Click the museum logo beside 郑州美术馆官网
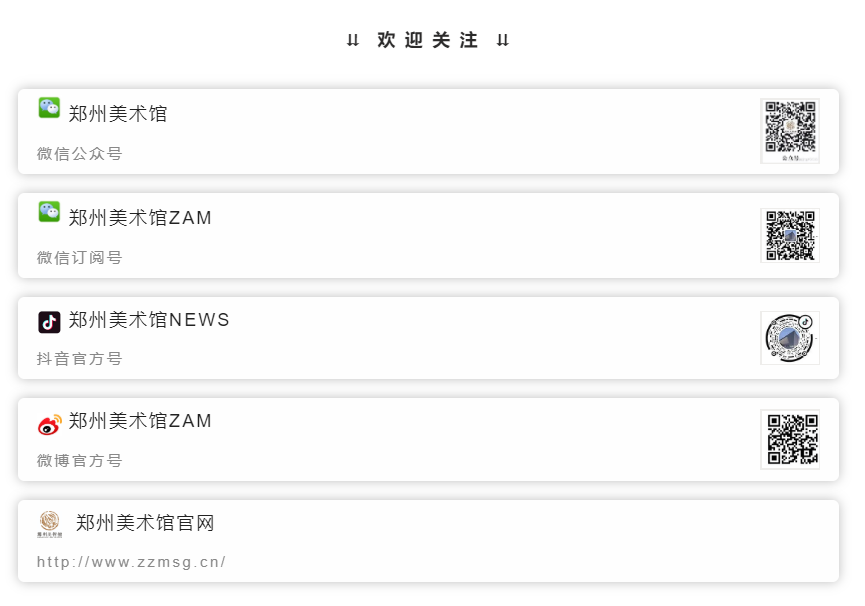Screen dimensions: 865x606 pos(49,524)
